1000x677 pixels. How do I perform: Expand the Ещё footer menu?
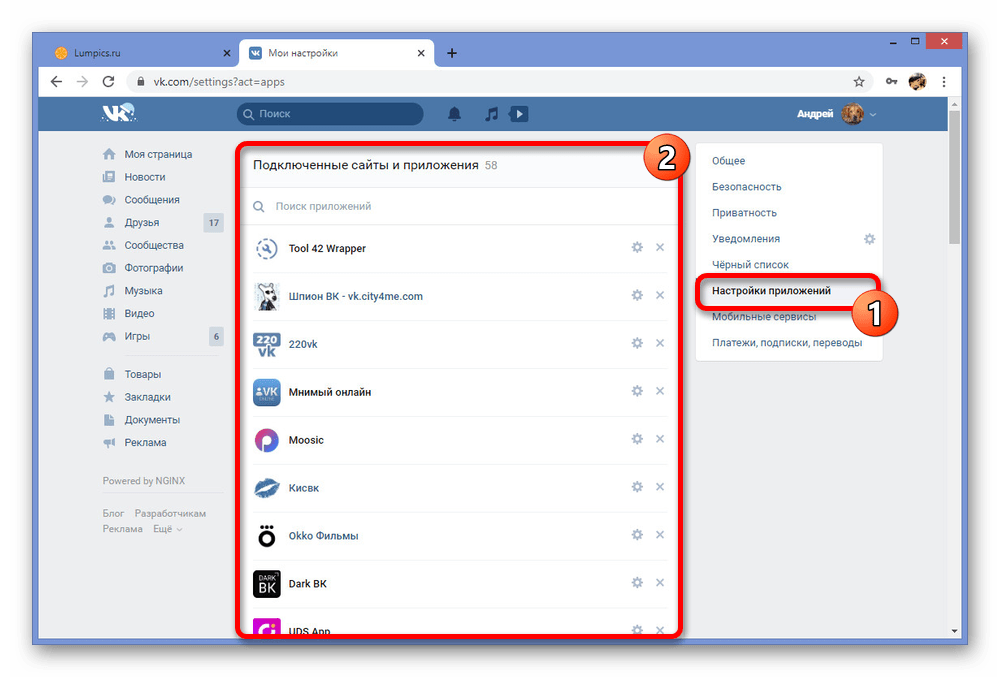167,529
